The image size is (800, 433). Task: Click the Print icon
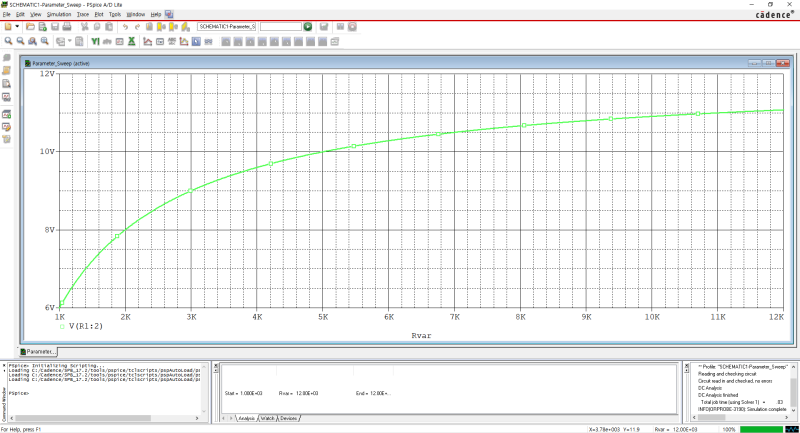[67, 27]
